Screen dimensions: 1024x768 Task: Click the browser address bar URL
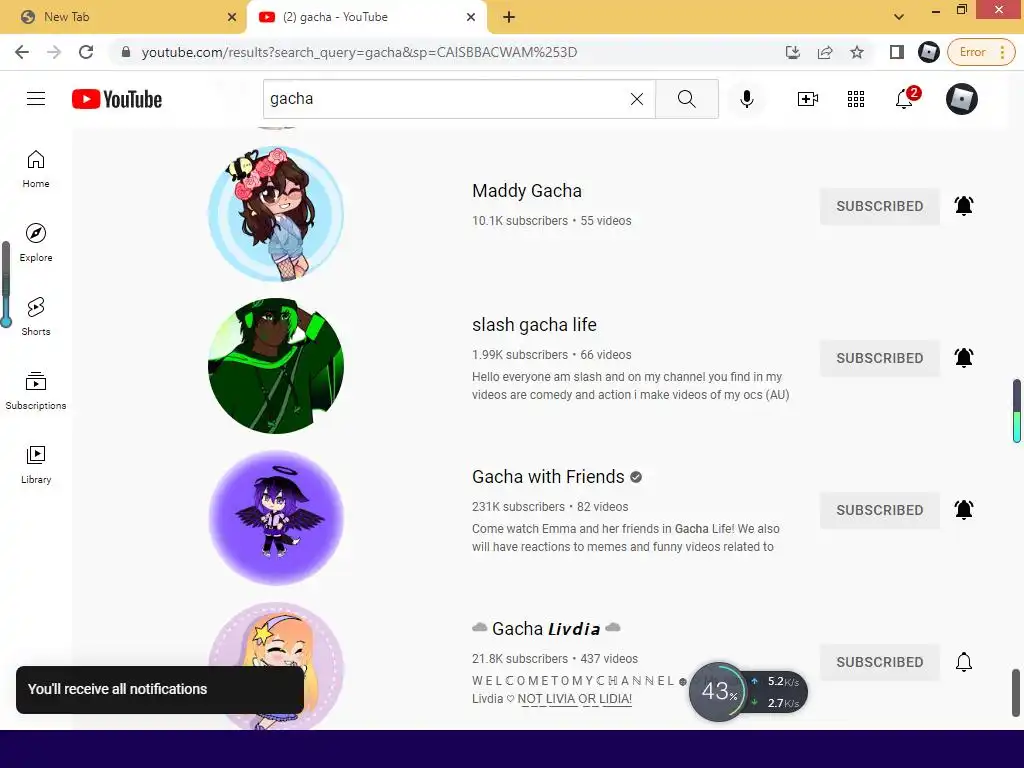coord(359,52)
